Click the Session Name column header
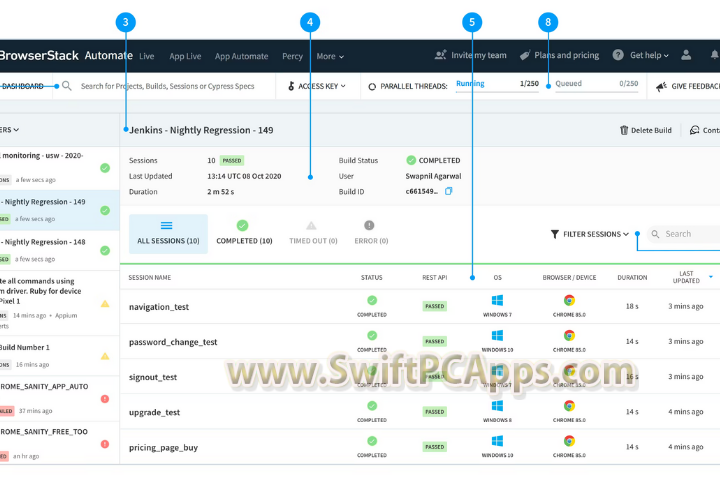720x480 pixels. click(149, 277)
